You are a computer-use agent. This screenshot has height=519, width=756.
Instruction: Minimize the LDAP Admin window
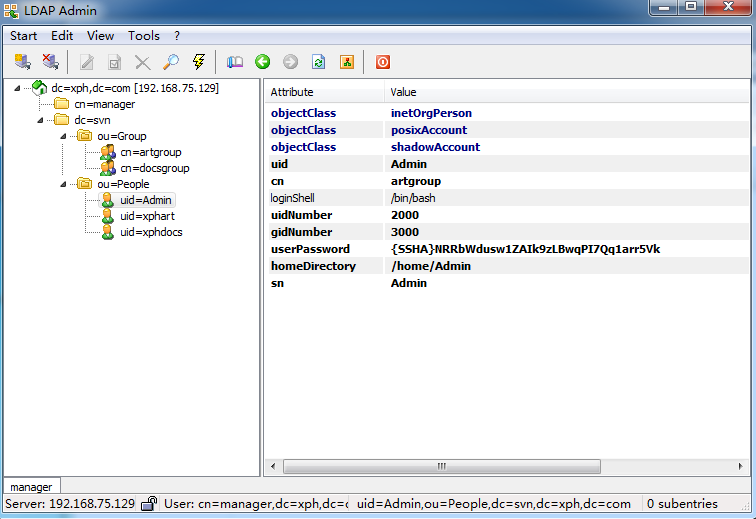(x=664, y=7)
